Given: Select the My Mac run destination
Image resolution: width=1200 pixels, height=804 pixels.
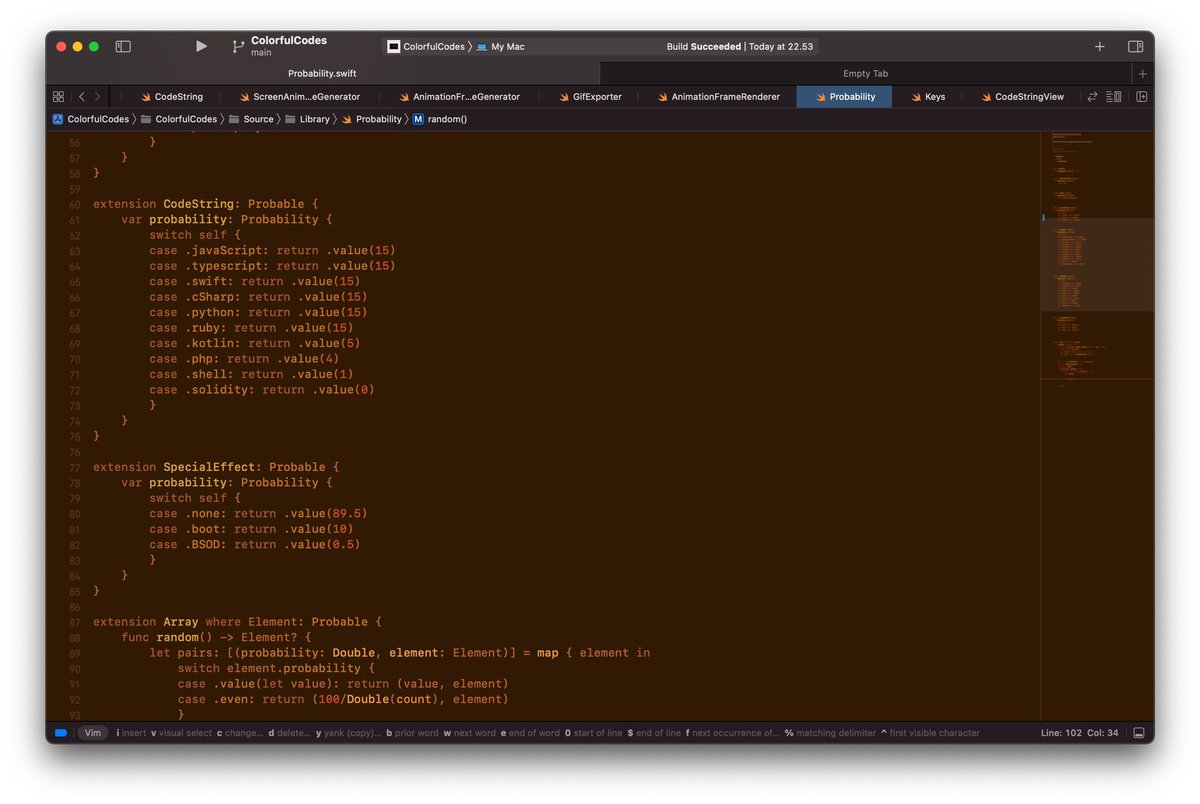Looking at the screenshot, I should click(x=500, y=47).
